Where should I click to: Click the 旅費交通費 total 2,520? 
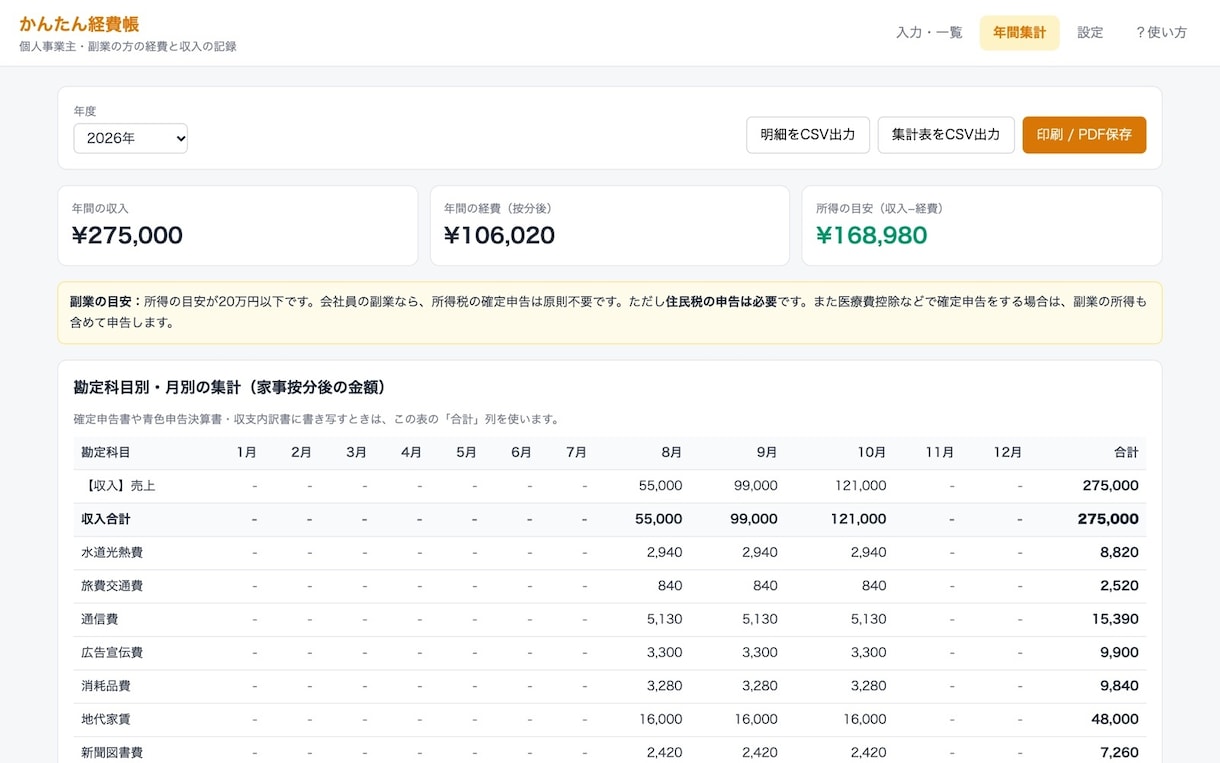pos(1119,586)
